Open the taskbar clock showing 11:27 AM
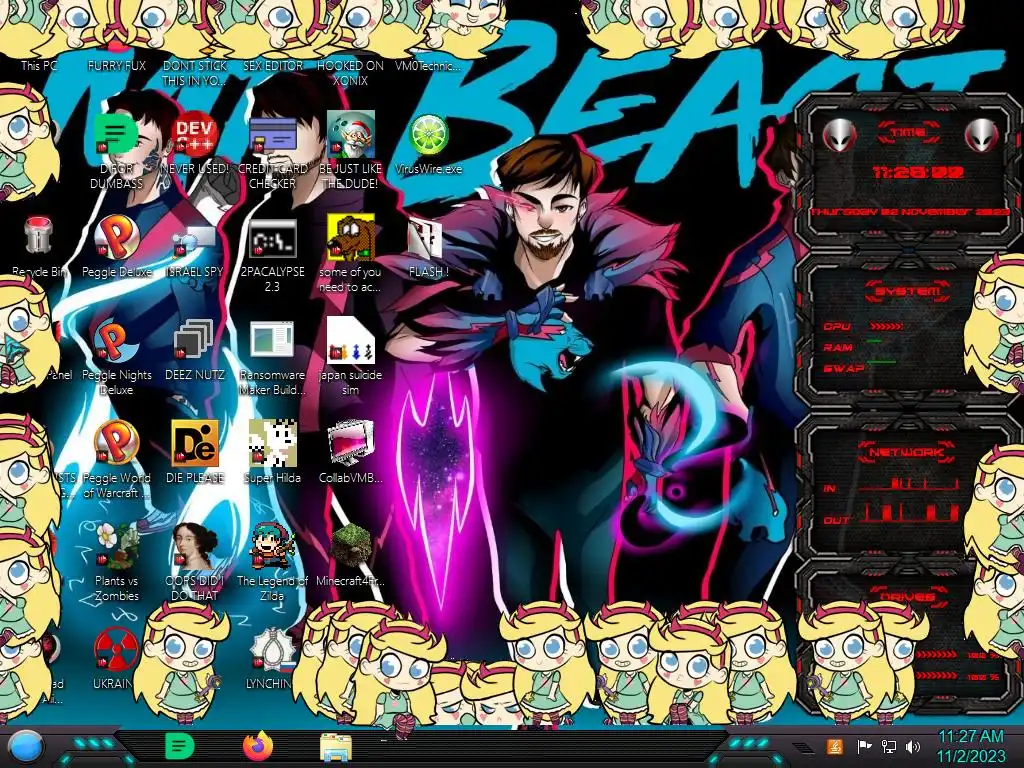This screenshot has width=1024, height=768. 971,746
